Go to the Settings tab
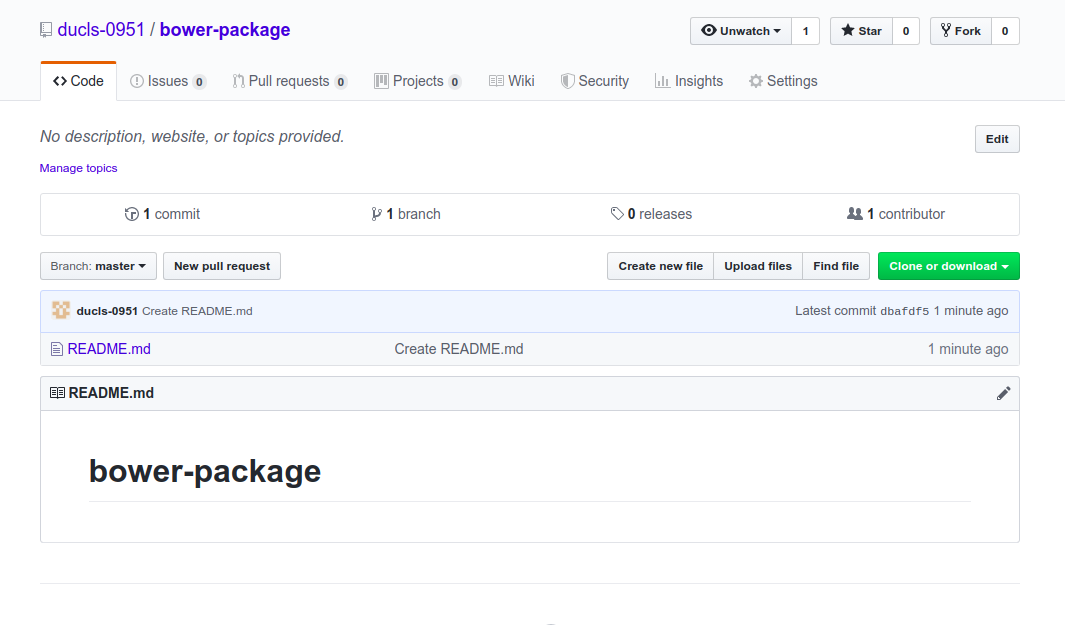The height and width of the screenshot is (625, 1065). coord(783,81)
